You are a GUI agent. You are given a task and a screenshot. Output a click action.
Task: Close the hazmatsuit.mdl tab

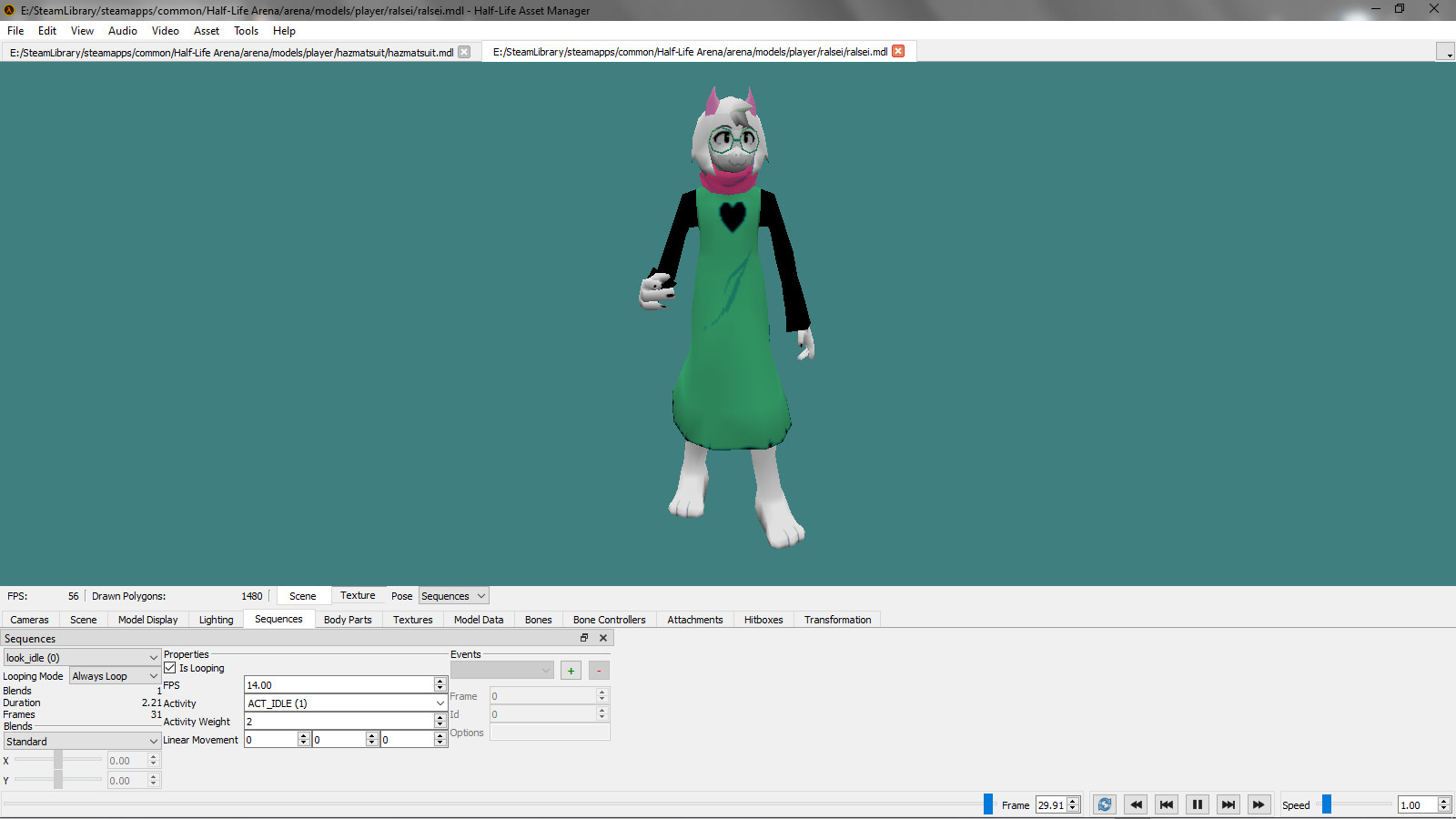(464, 52)
